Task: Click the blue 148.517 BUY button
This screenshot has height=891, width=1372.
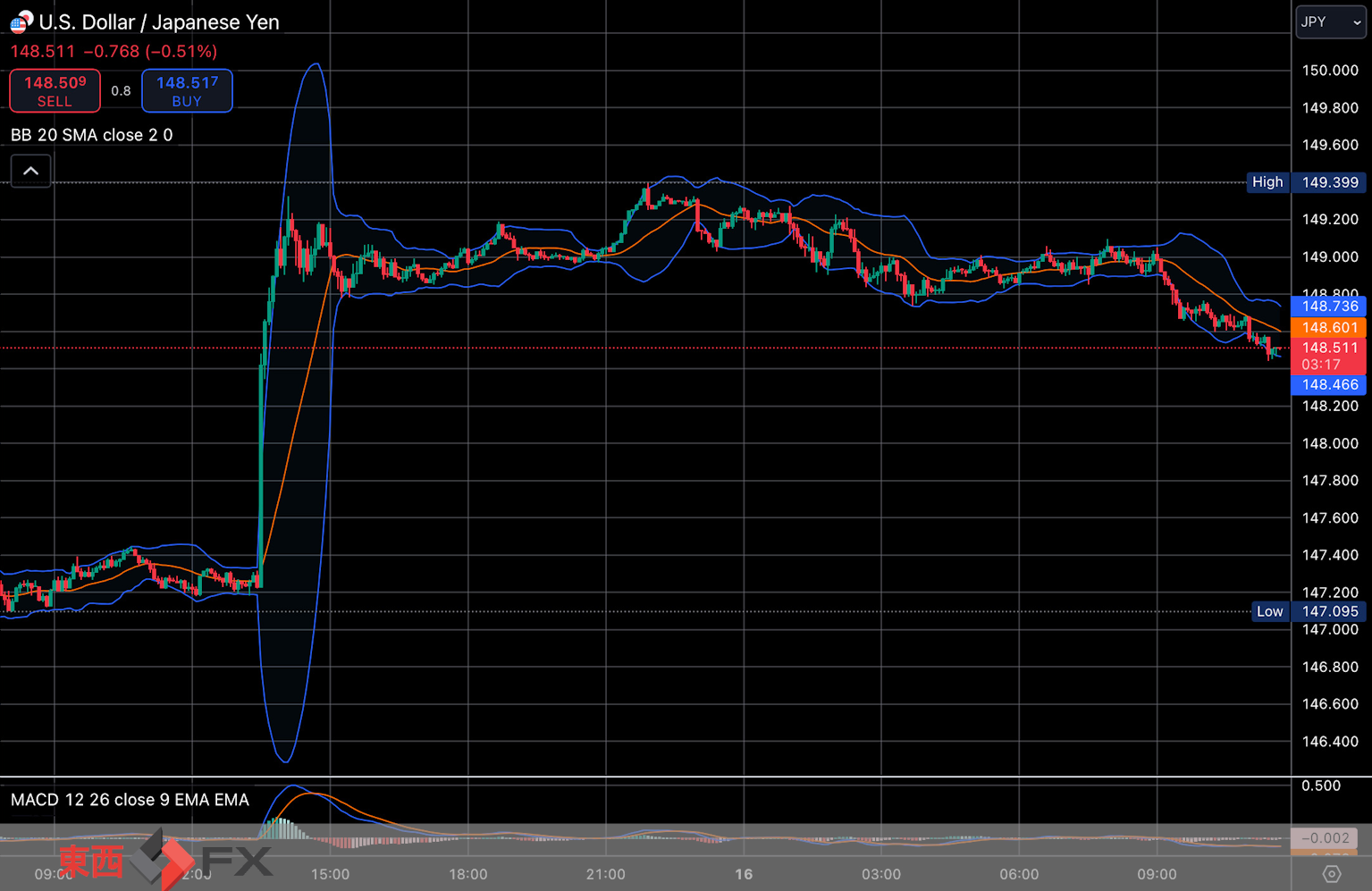Action: tap(187, 91)
